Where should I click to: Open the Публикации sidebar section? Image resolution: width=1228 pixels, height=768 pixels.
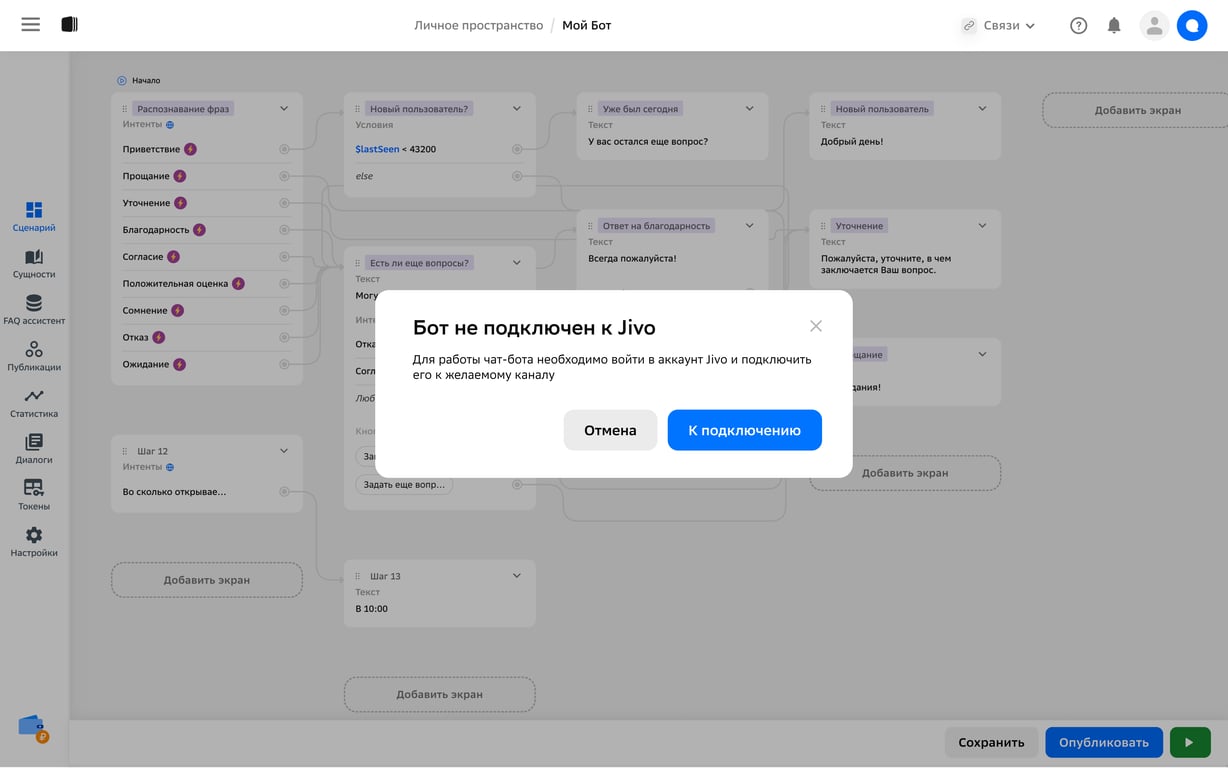coord(34,356)
